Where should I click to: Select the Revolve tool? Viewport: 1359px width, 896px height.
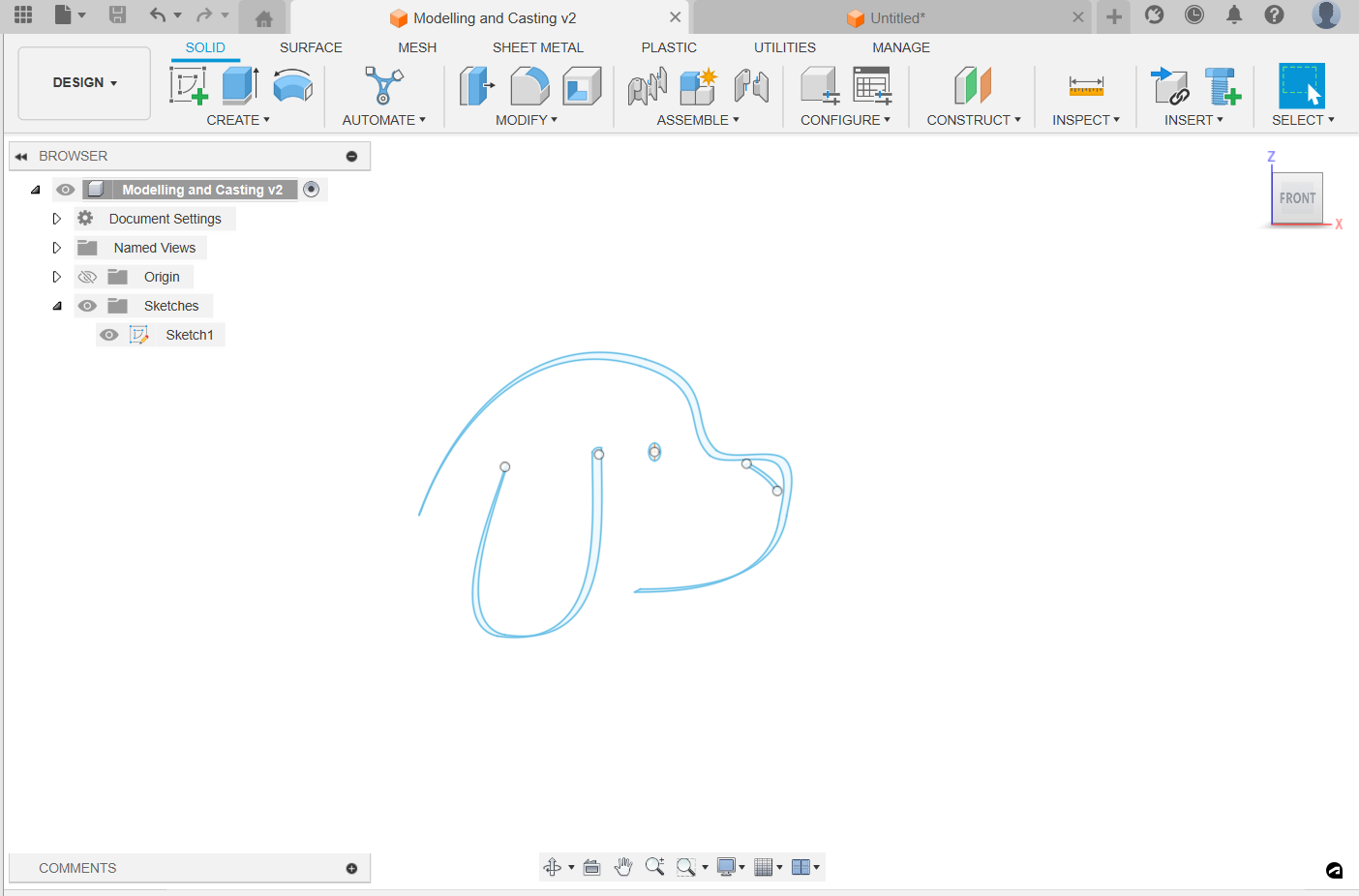(292, 85)
